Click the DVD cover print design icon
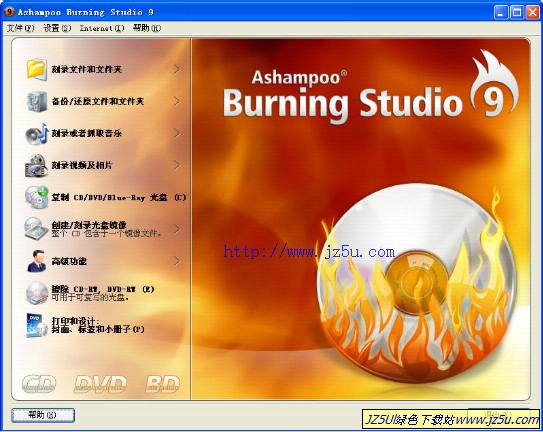This screenshot has width=543, height=432. pos(36,325)
